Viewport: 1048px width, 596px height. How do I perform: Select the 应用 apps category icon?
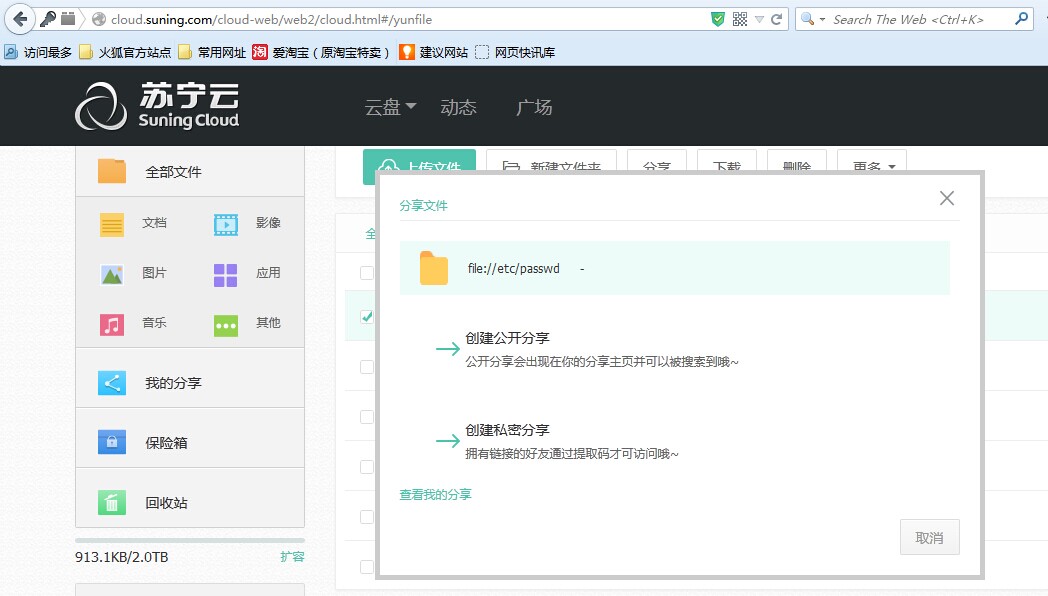click(x=225, y=275)
